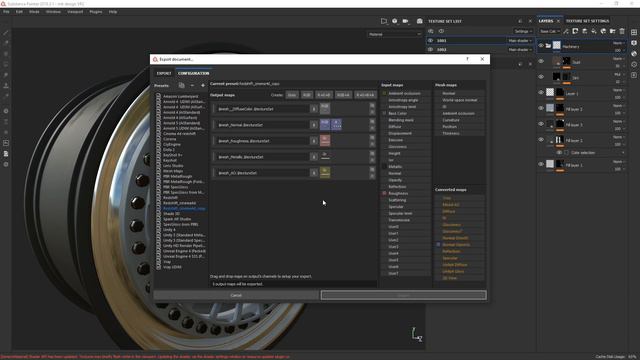Select the Unreal Engine 4 (Packed) preset

(184, 251)
